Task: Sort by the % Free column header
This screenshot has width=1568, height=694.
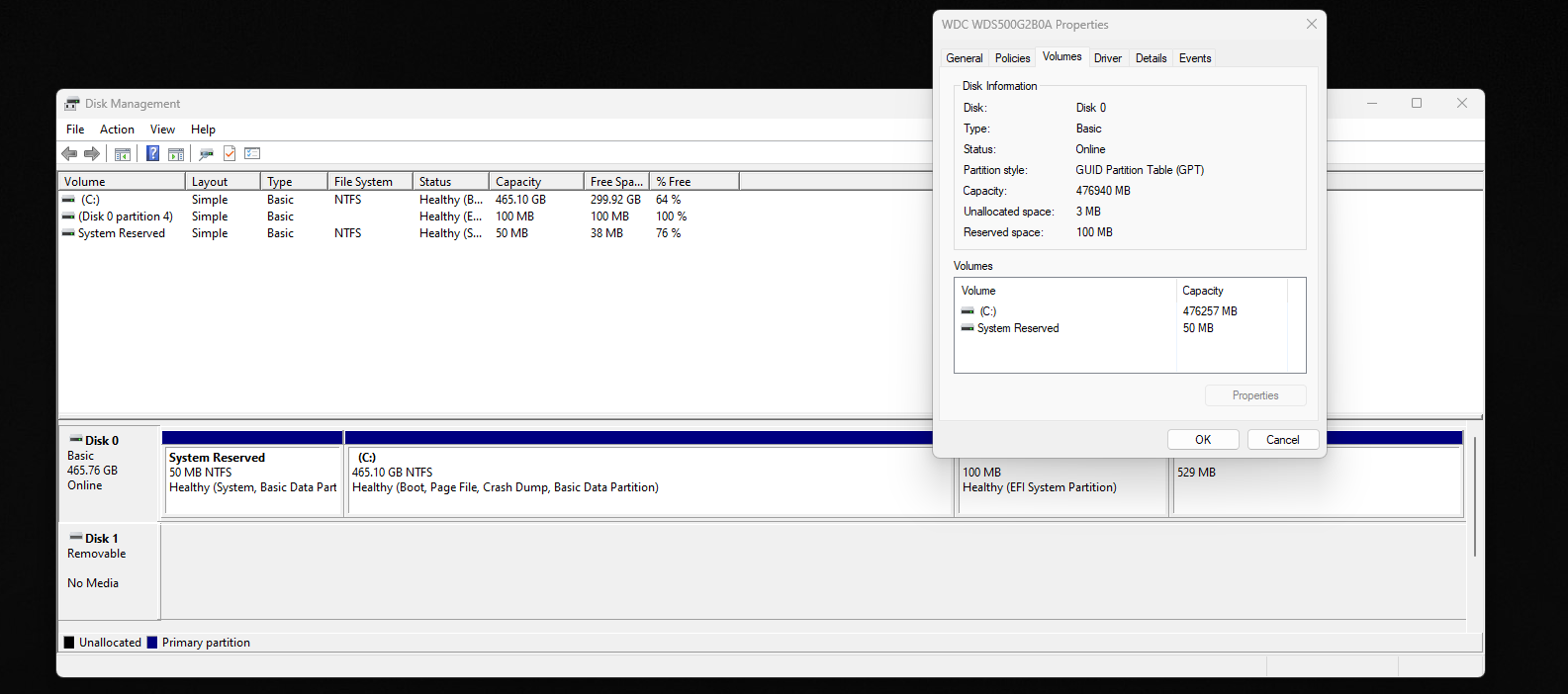Action: pos(694,182)
